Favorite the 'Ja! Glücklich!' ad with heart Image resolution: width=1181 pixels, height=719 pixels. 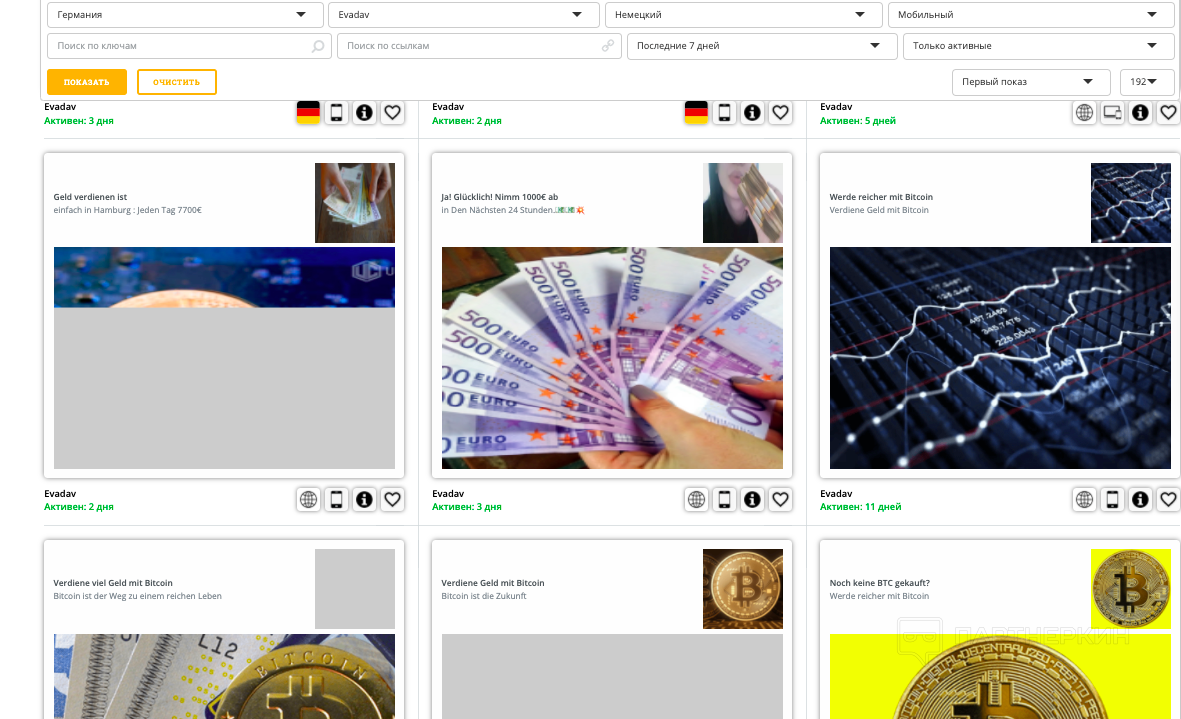tap(780, 499)
